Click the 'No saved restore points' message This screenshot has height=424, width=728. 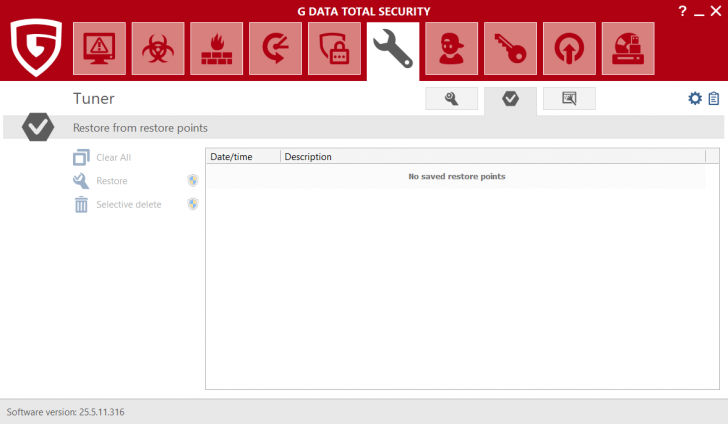tap(457, 176)
